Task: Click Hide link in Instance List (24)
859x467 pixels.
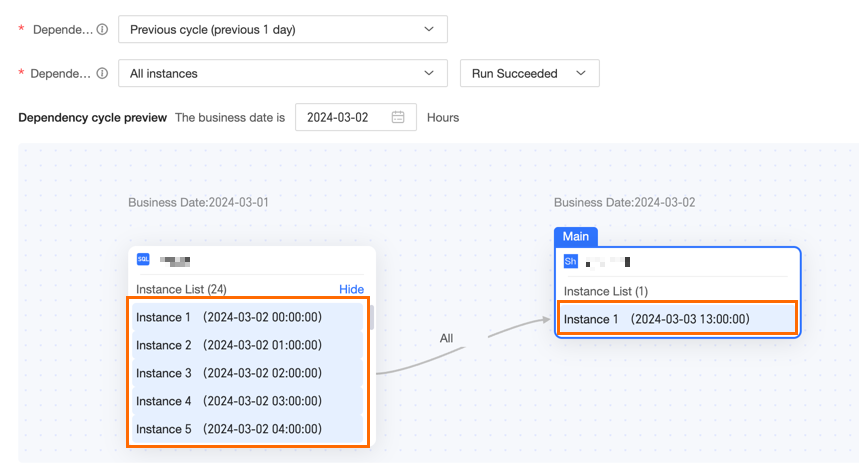Action: click(351, 289)
